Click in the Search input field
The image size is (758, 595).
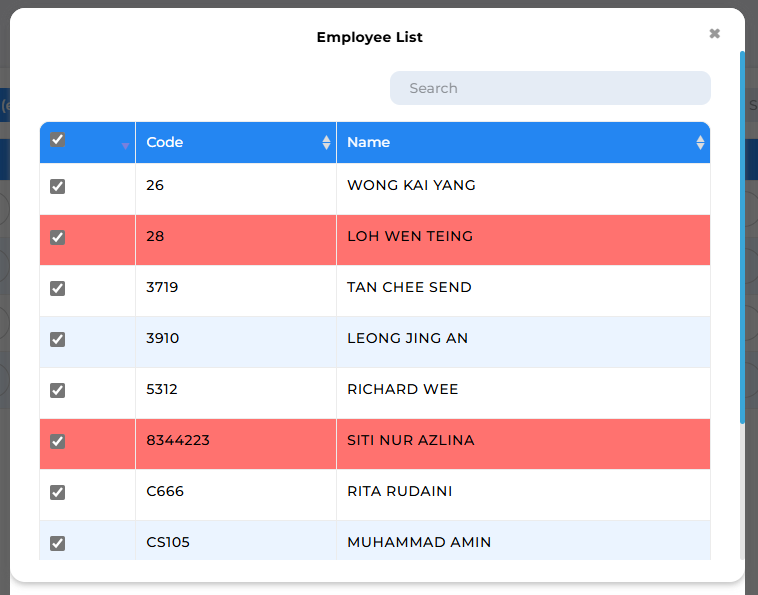550,88
